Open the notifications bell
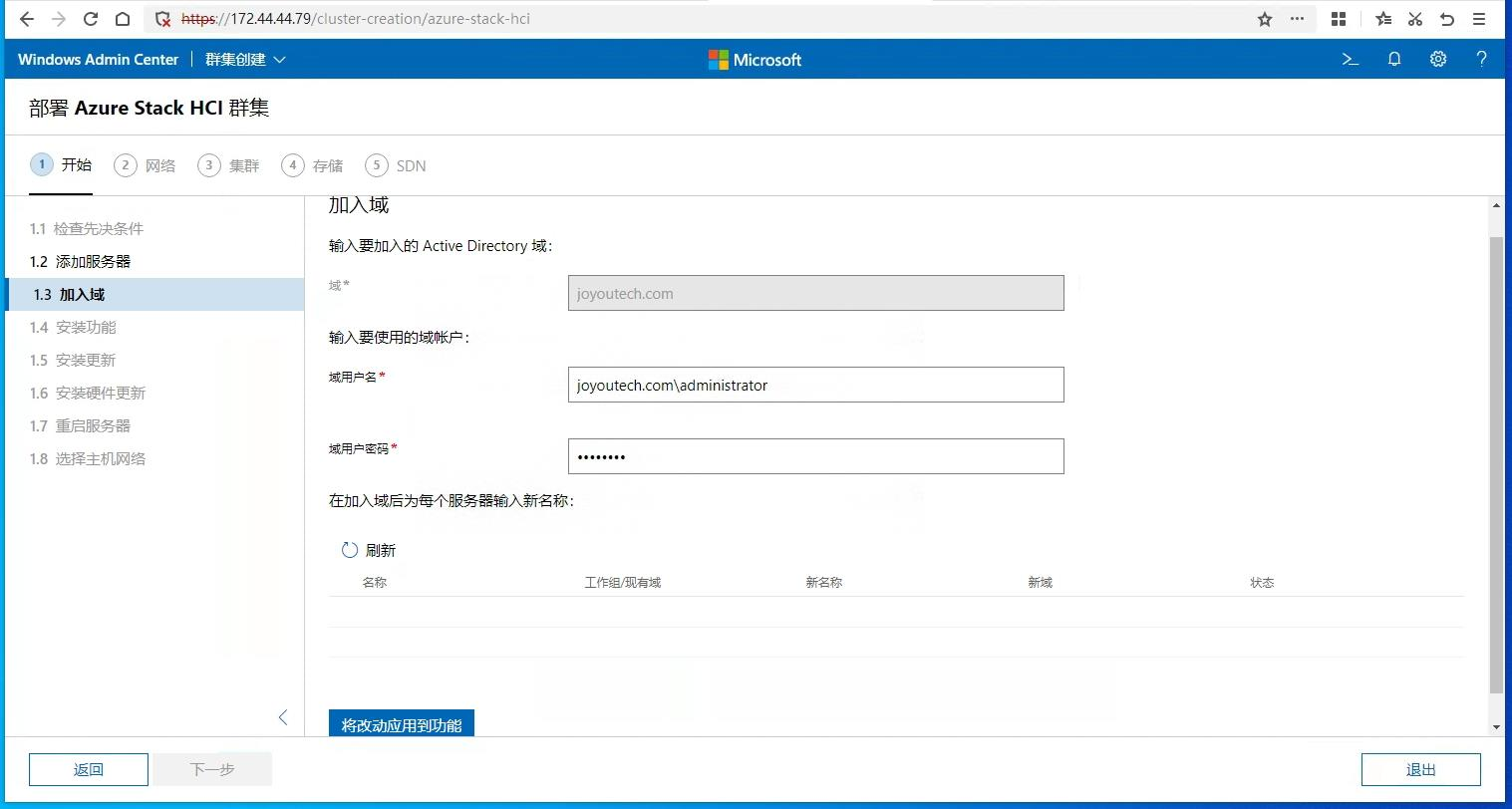 tap(1394, 60)
